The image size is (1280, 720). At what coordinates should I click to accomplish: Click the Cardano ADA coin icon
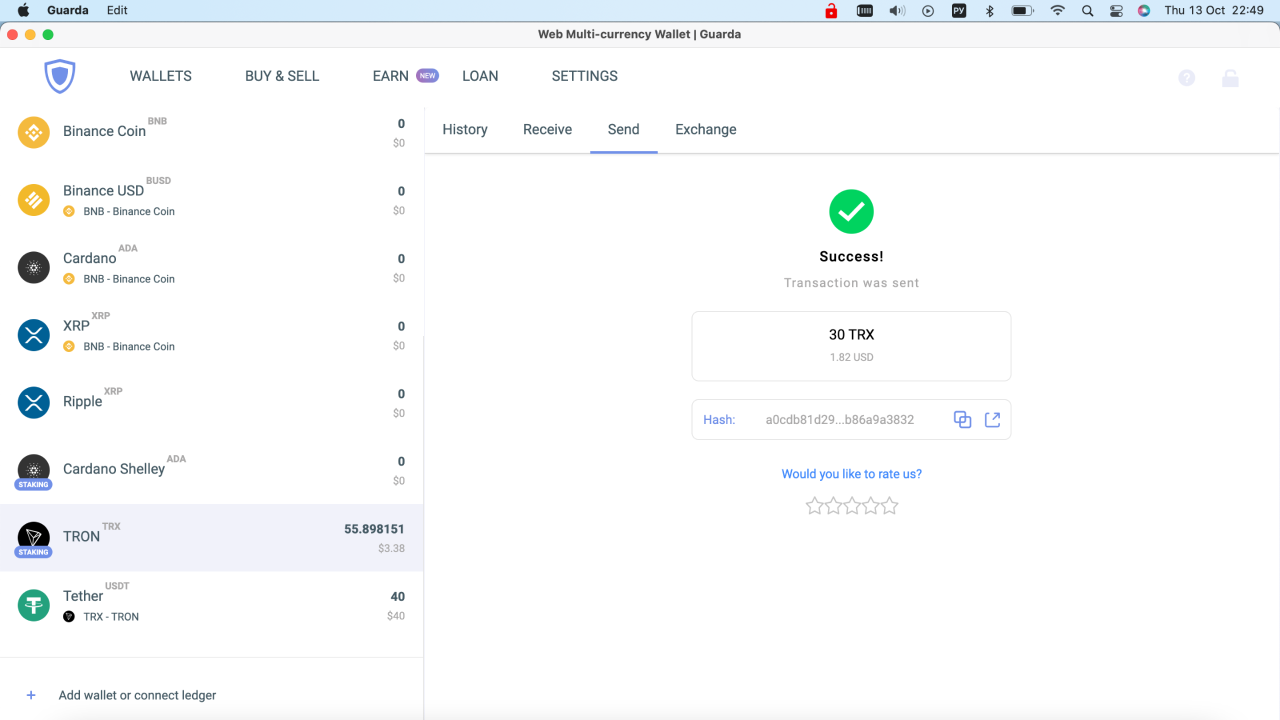click(x=33, y=267)
